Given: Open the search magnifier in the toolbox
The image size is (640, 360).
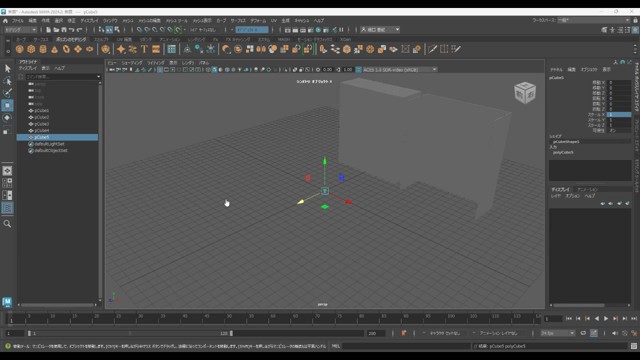Looking at the screenshot, I should (7, 224).
